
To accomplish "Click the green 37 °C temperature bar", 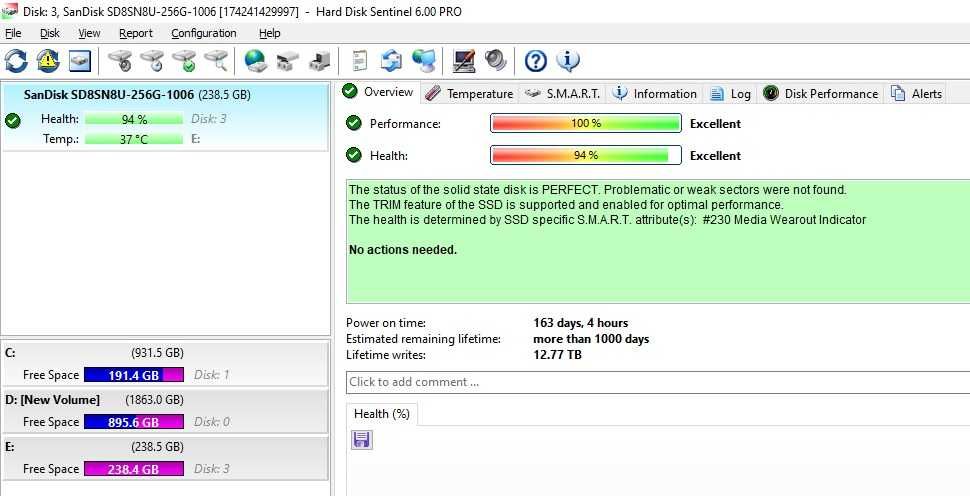I will tap(134, 139).
